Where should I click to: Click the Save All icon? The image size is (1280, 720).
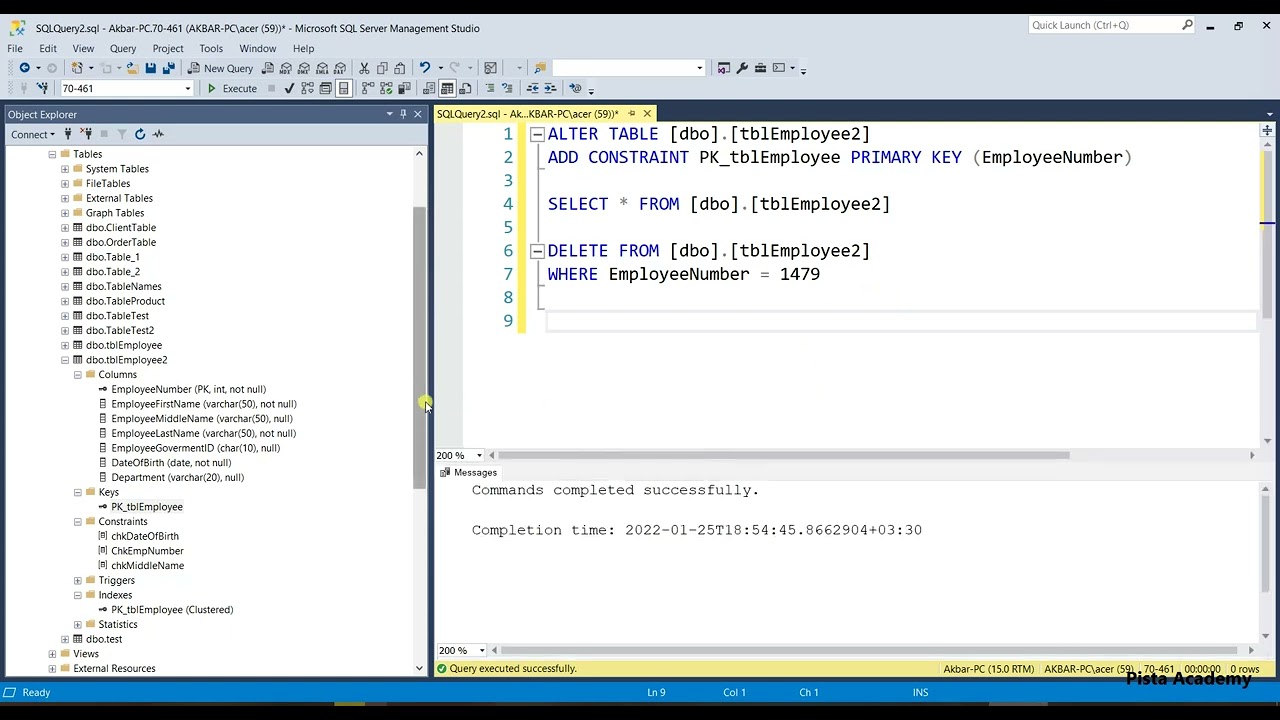(168, 68)
